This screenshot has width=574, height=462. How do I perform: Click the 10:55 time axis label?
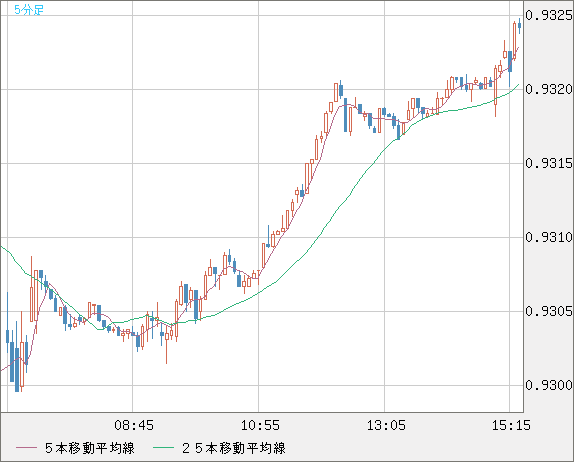(260, 425)
